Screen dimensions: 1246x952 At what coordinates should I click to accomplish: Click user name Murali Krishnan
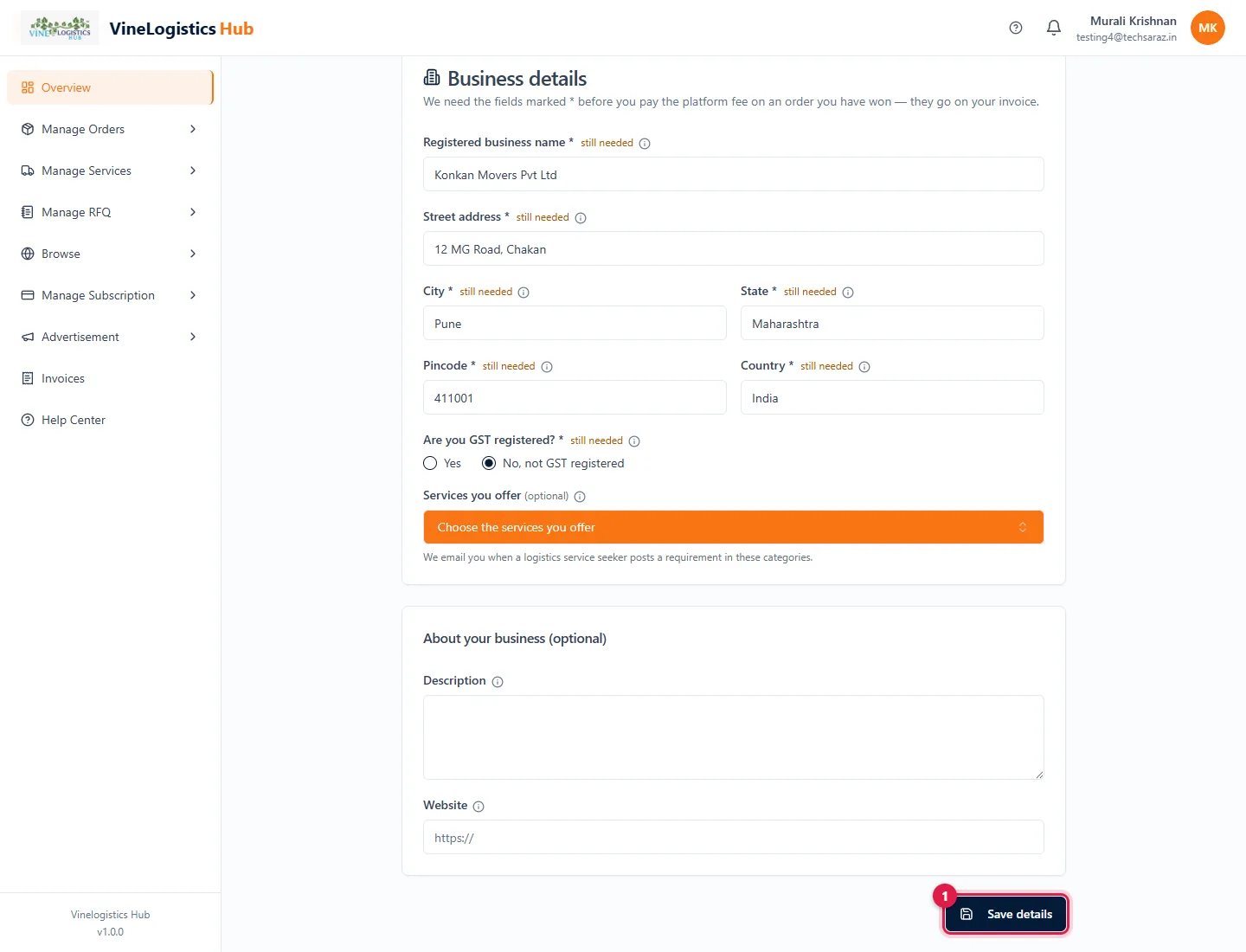(1134, 21)
